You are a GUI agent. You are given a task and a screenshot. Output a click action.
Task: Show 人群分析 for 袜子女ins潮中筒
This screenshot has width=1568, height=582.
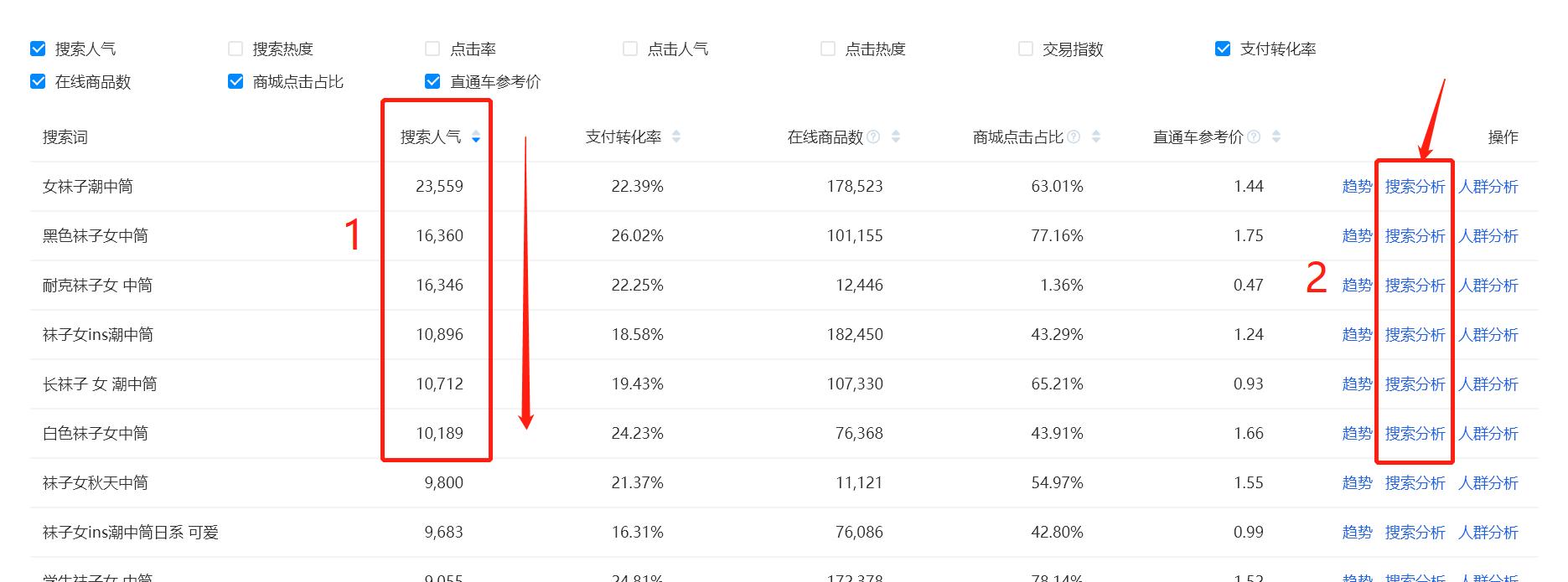click(1488, 334)
